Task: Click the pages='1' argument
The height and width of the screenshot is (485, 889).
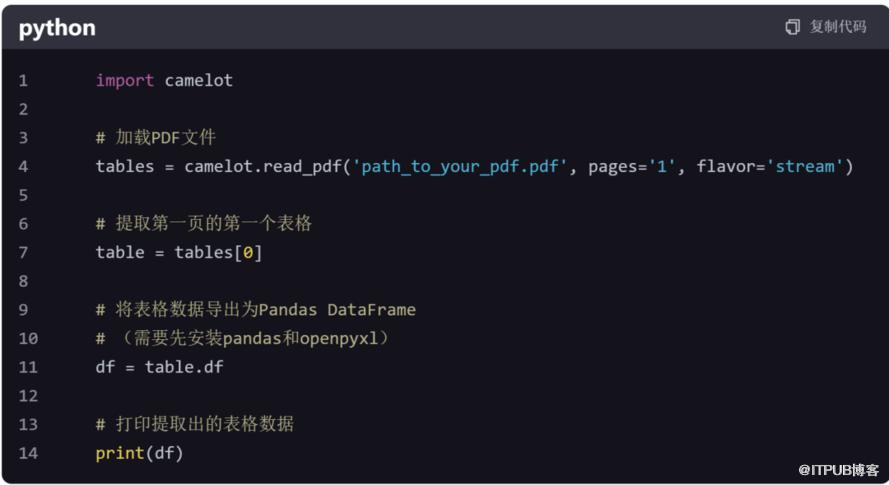Action: coord(632,166)
